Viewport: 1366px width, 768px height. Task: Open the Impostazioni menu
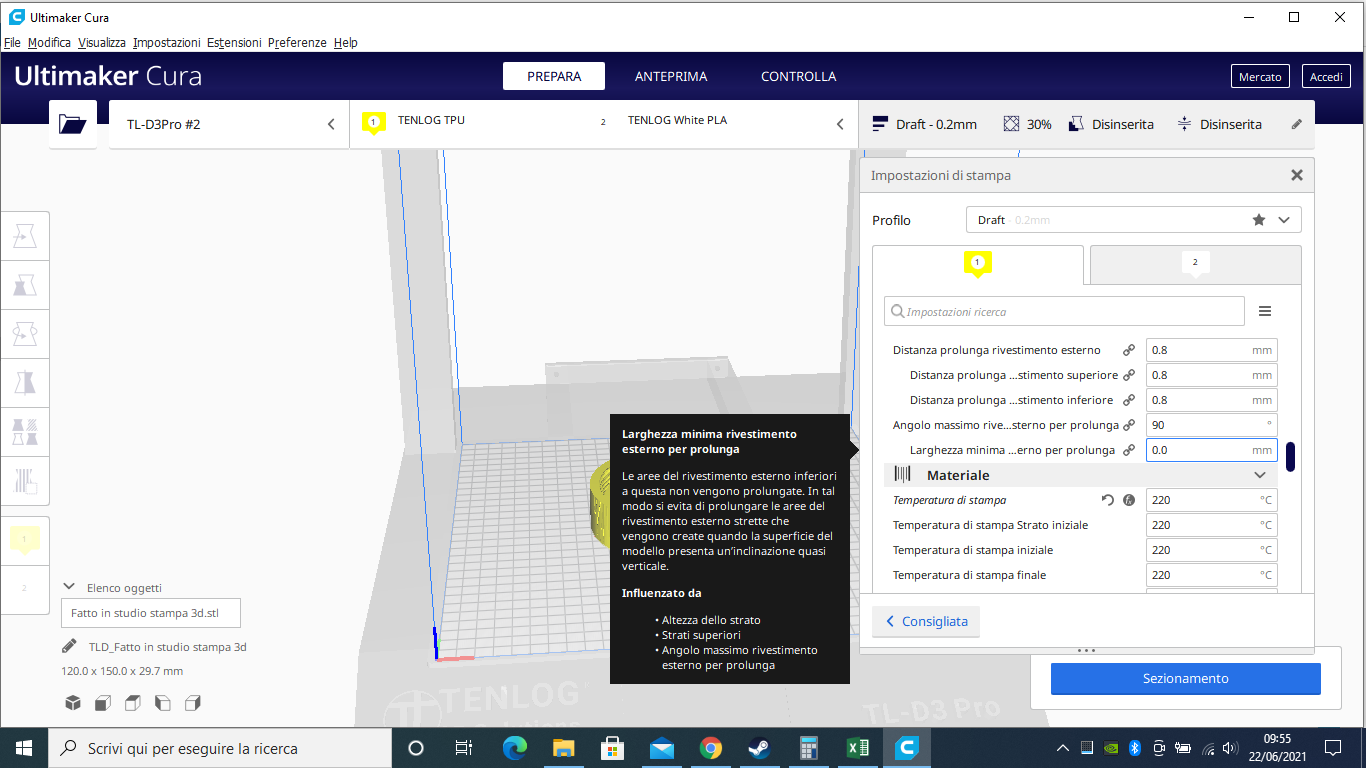tap(166, 43)
